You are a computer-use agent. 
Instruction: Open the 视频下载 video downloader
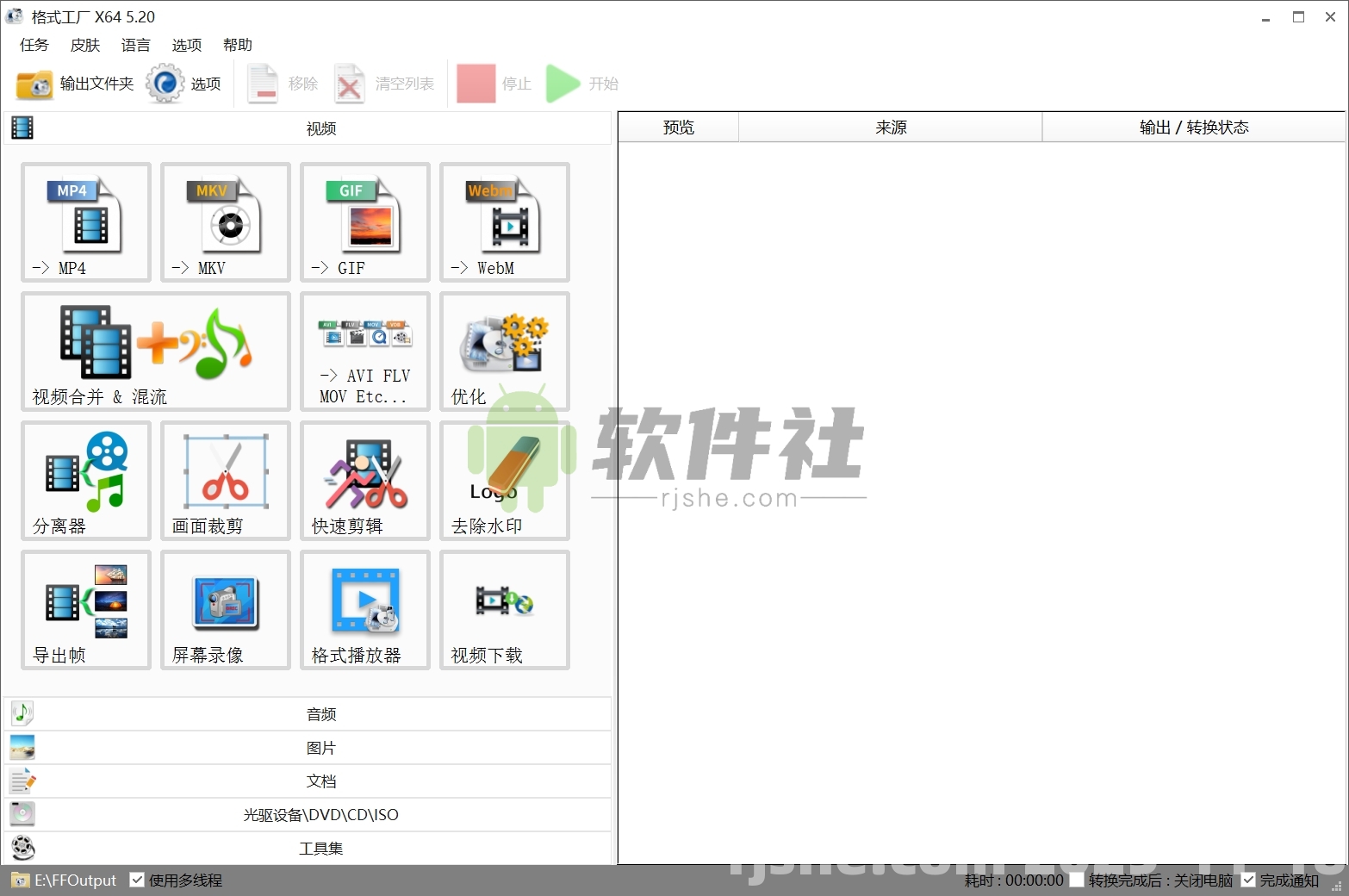(504, 610)
